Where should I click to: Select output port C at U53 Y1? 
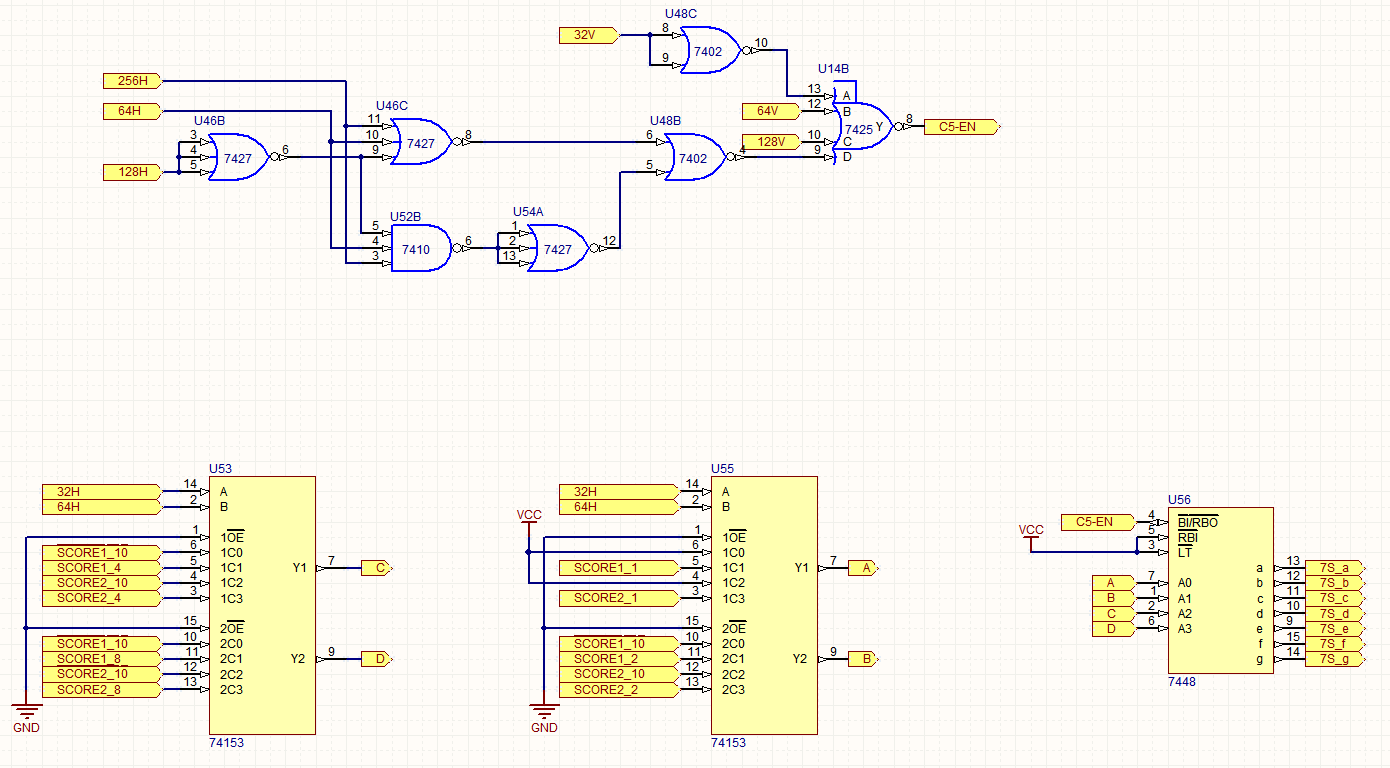pos(377,568)
